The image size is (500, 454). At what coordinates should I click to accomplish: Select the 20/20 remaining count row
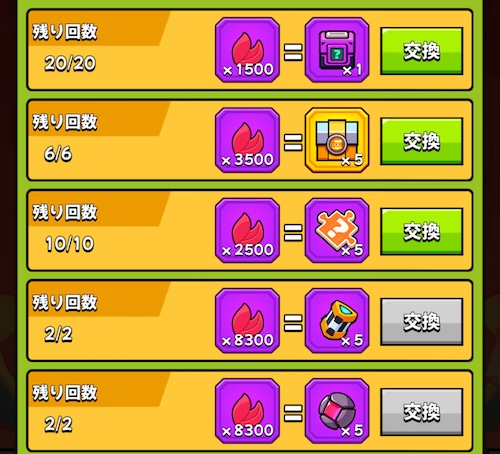pos(250,50)
